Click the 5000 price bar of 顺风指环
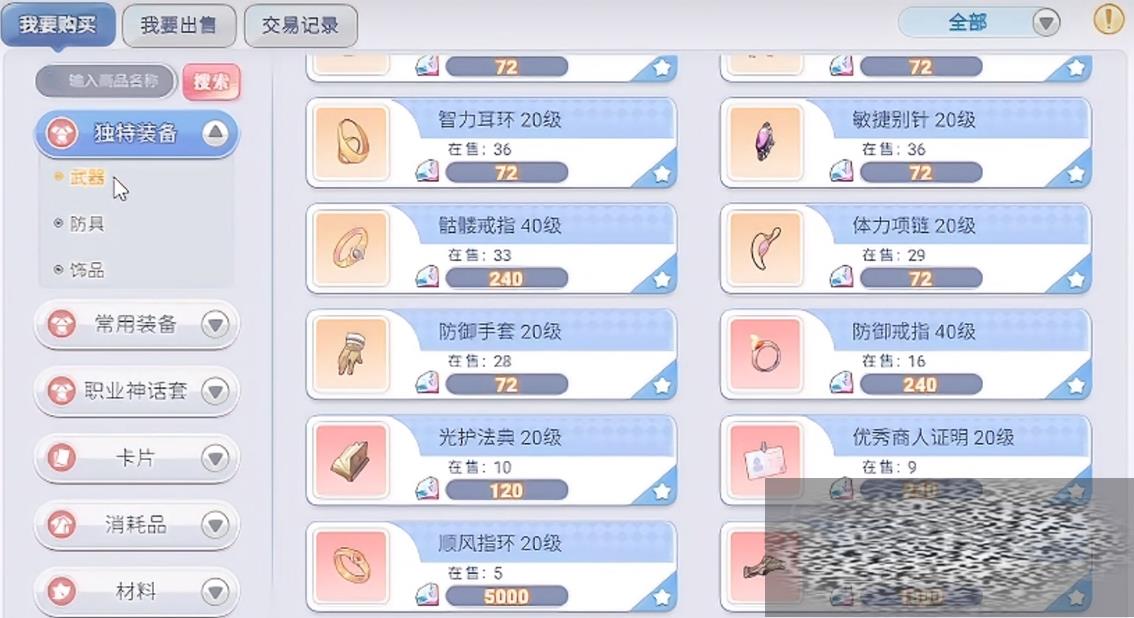 point(506,596)
